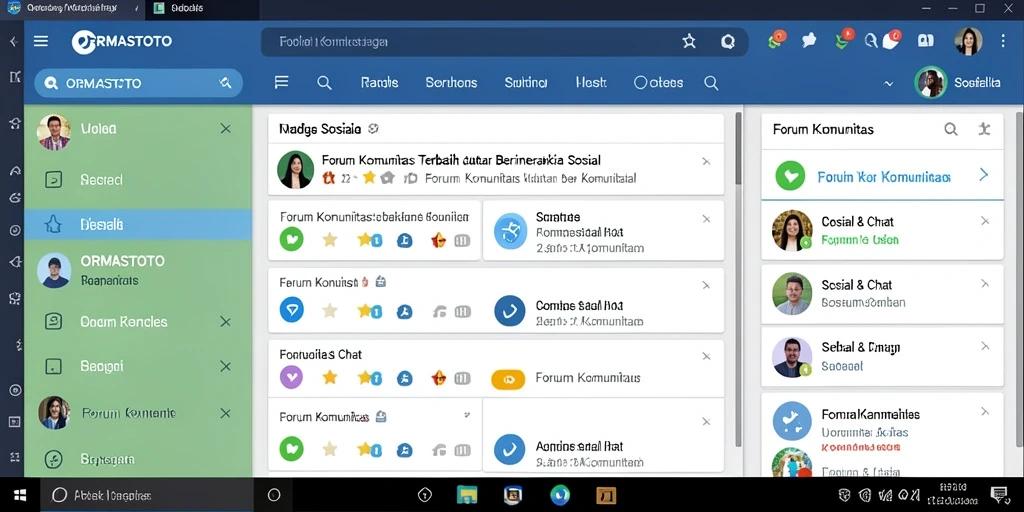The height and width of the screenshot is (512, 1024).
Task: Open the Edge browser taskbar icon
Action: [560, 495]
